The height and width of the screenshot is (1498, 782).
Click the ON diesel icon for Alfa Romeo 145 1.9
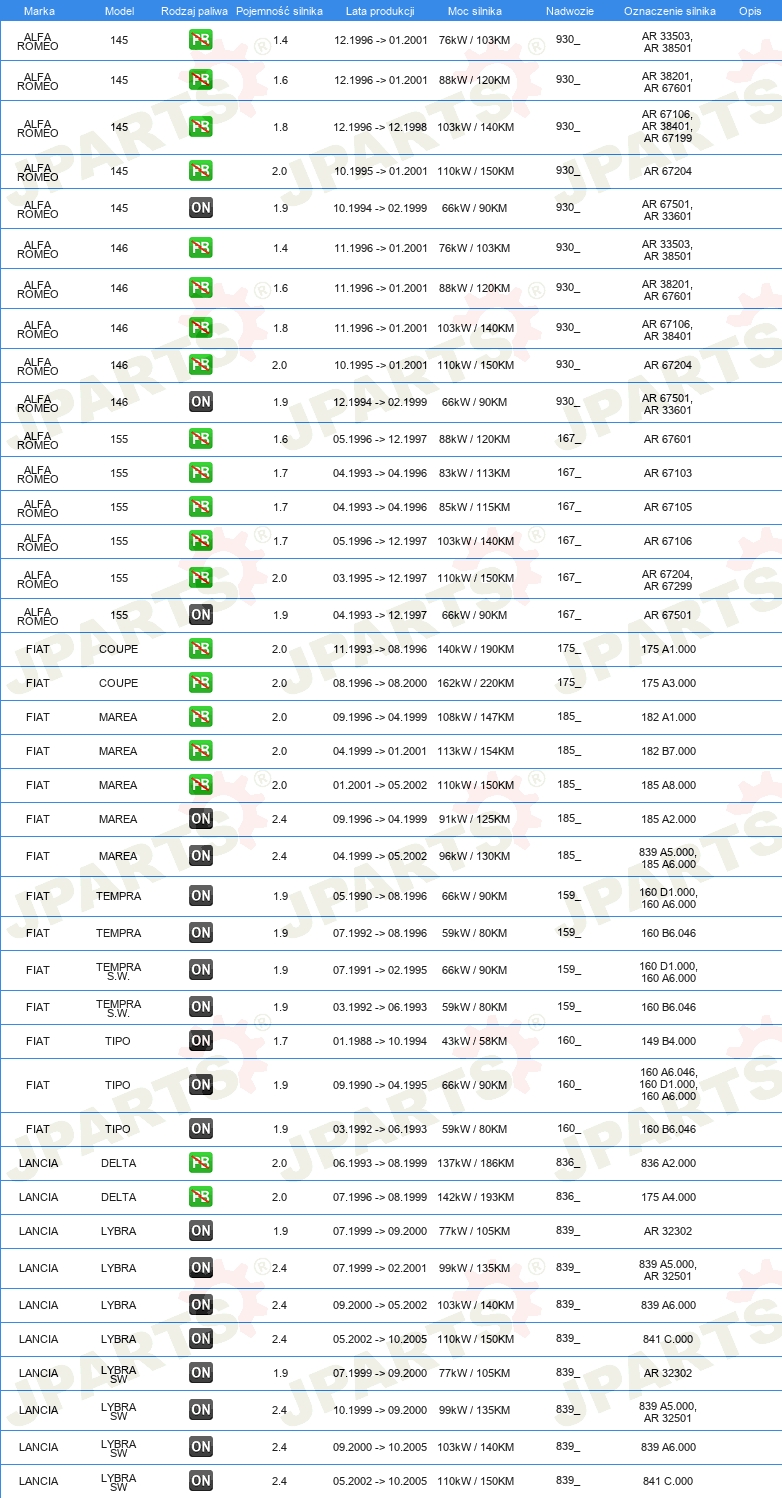click(x=200, y=208)
